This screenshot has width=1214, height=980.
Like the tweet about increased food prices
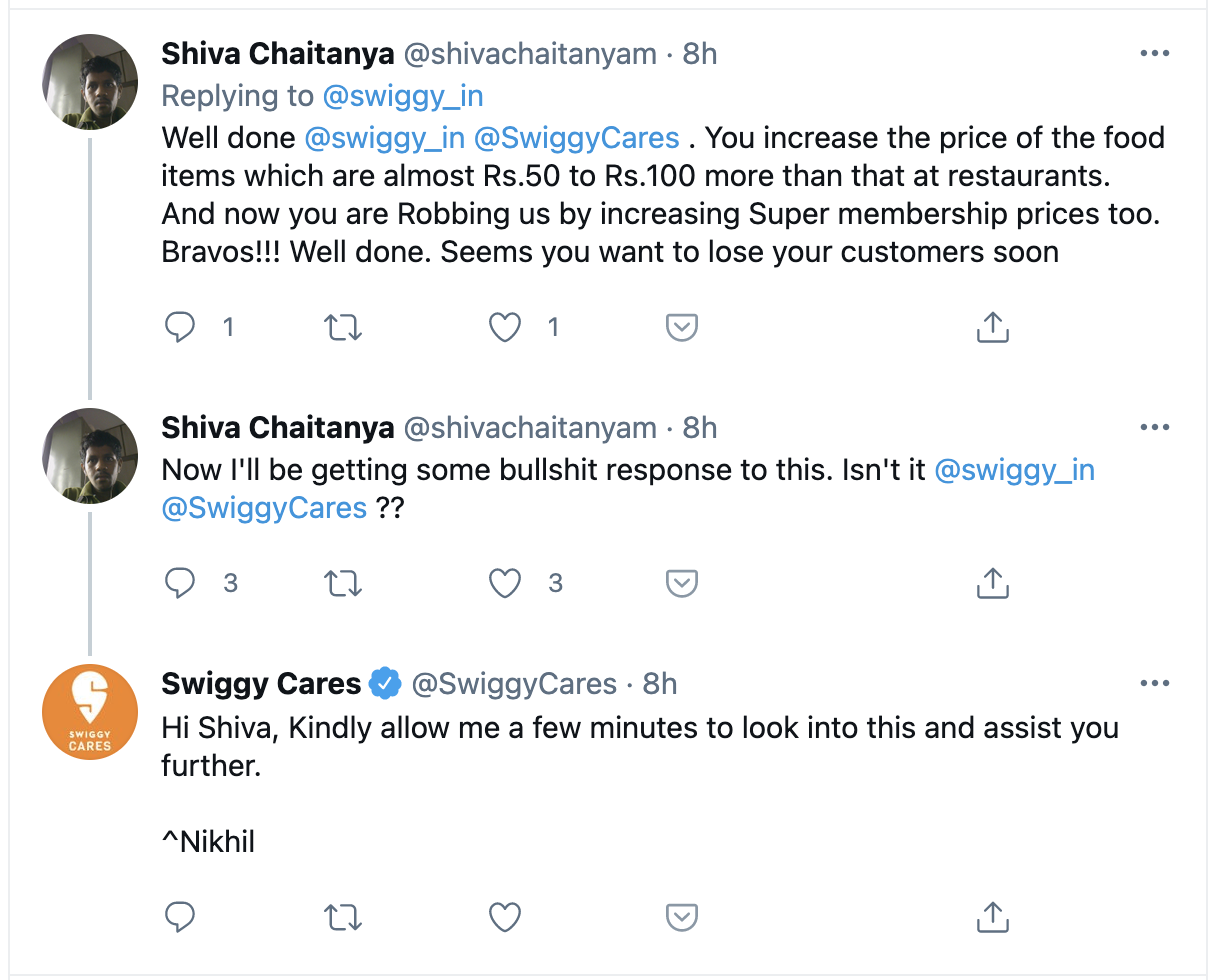pos(506,327)
